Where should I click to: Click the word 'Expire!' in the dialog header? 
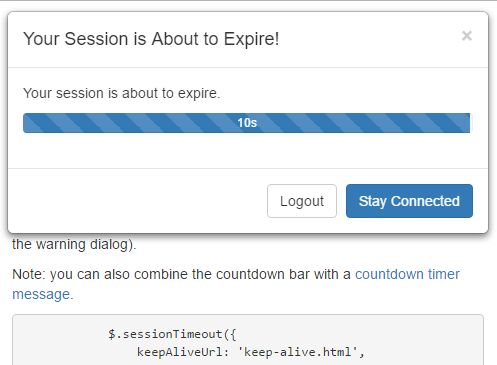tap(251, 39)
